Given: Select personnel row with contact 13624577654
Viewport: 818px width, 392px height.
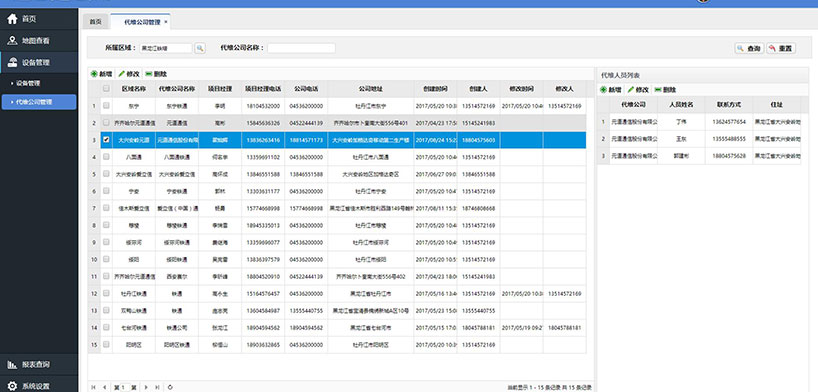Looking at the screenshot, I should (699, 122).
